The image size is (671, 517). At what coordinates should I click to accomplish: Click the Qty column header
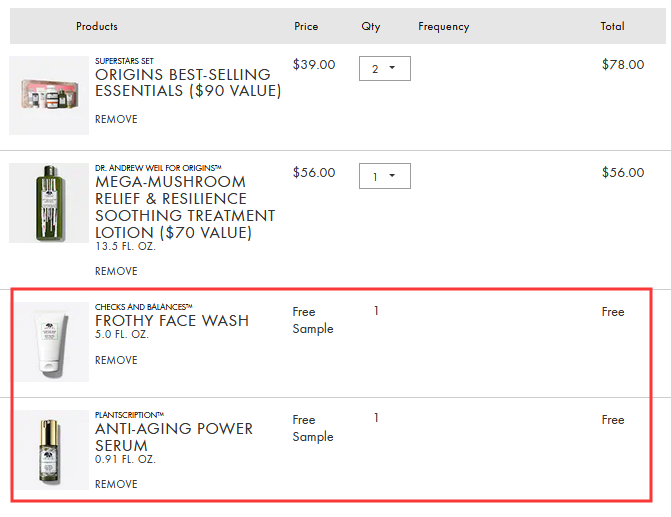click(371, 27)
